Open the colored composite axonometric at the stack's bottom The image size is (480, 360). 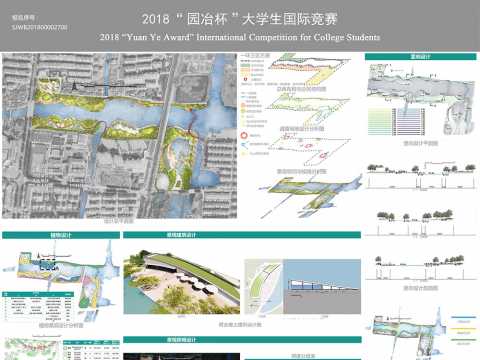(310, 197)
